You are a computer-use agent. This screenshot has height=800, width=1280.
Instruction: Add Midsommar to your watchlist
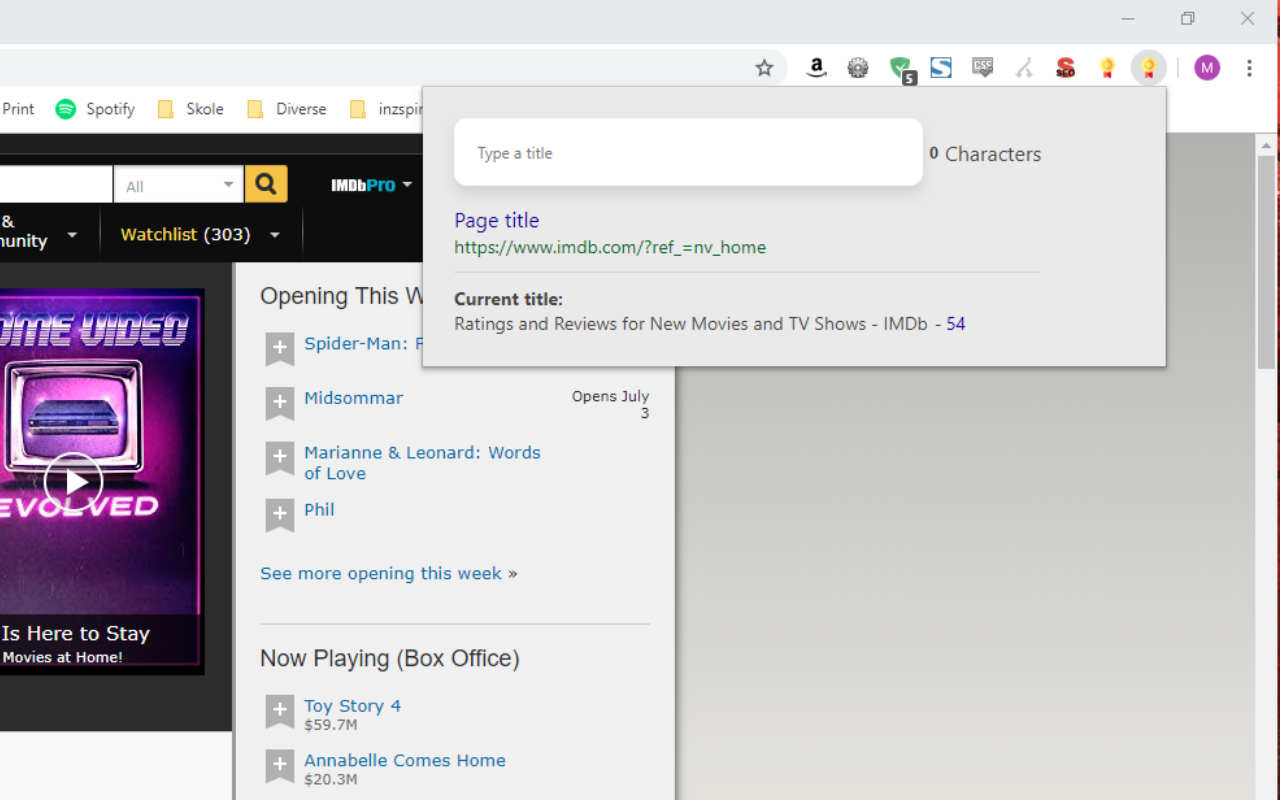click(x=279, y=403)
